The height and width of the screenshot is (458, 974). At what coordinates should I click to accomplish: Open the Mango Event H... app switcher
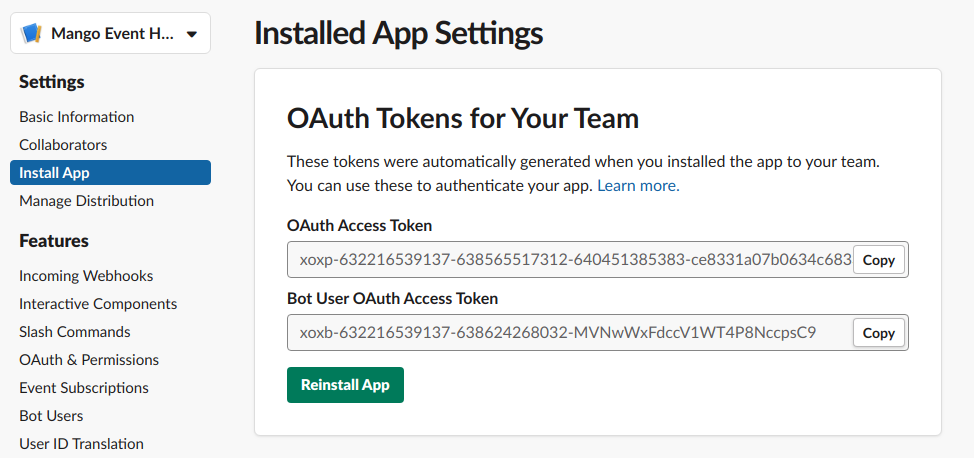pyautogui.click(x=110, y=34)
